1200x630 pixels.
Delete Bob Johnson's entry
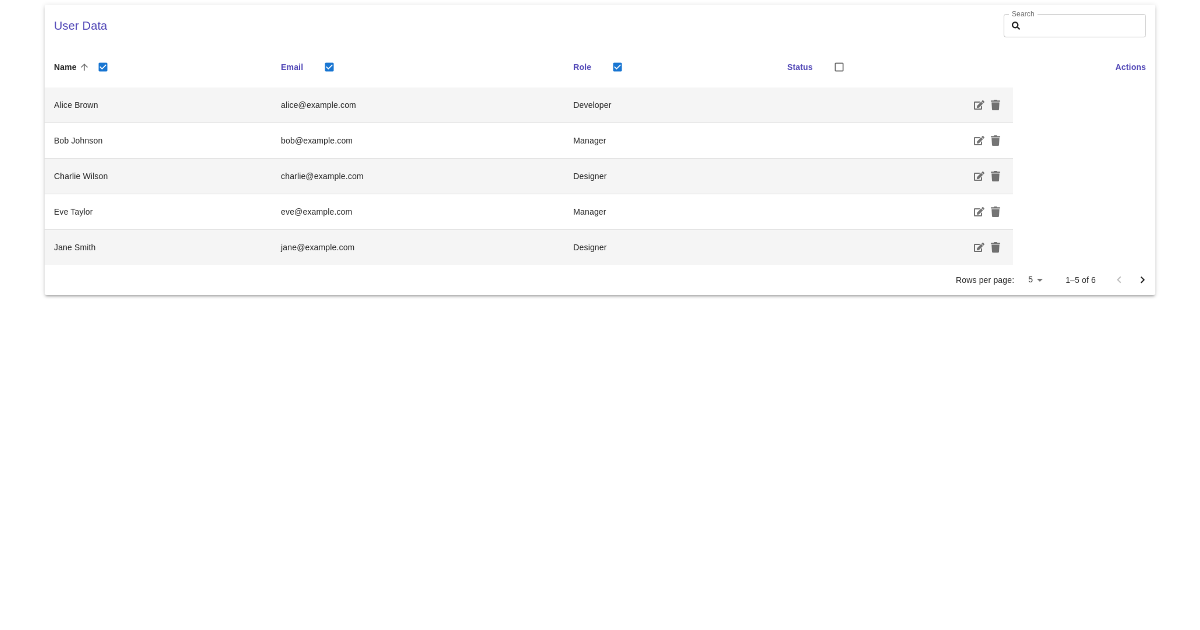995,140
